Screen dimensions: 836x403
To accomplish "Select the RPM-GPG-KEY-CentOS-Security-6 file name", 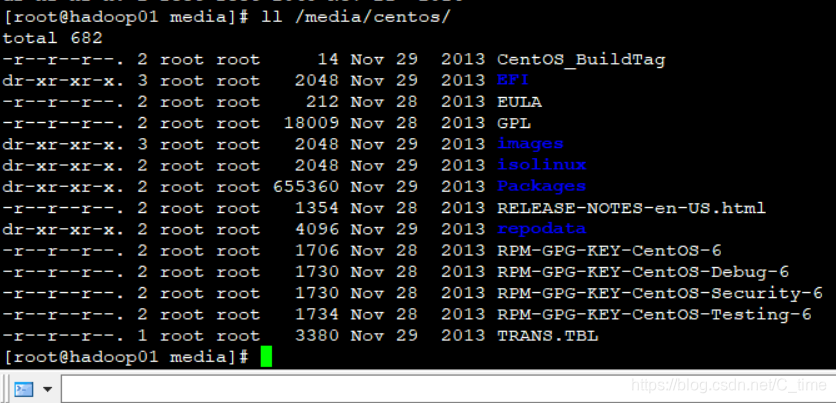I will tap(660, 293).
